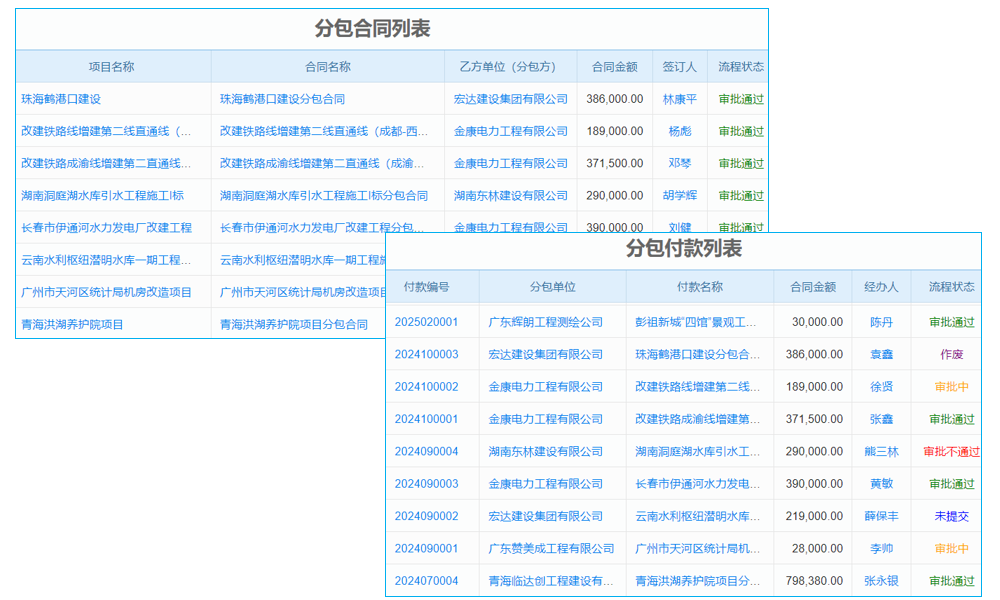The image size is (1000, 600).
Task: Open the 青海洪湖养护院项目 link
Action: (x=71, y=324)
